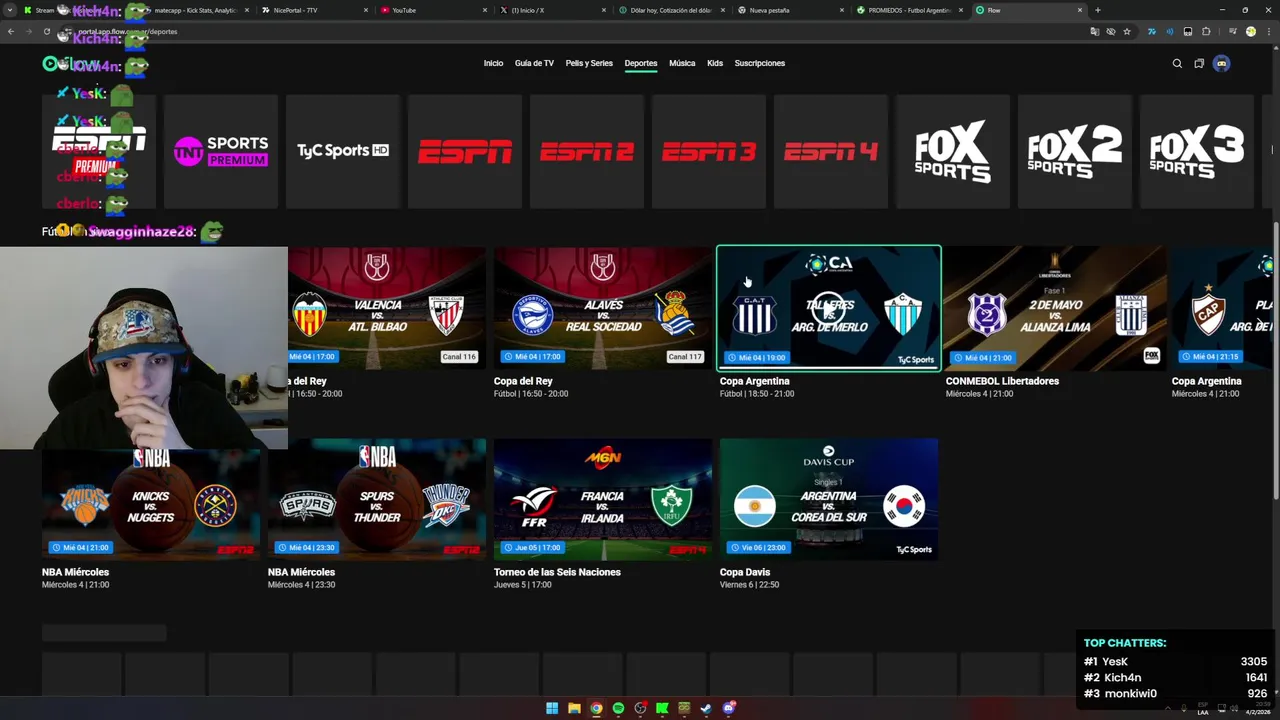Open the Francia vs Irlanda rugby card
The height and width of the screenshot is (720, 1280).
click(603, 499)
